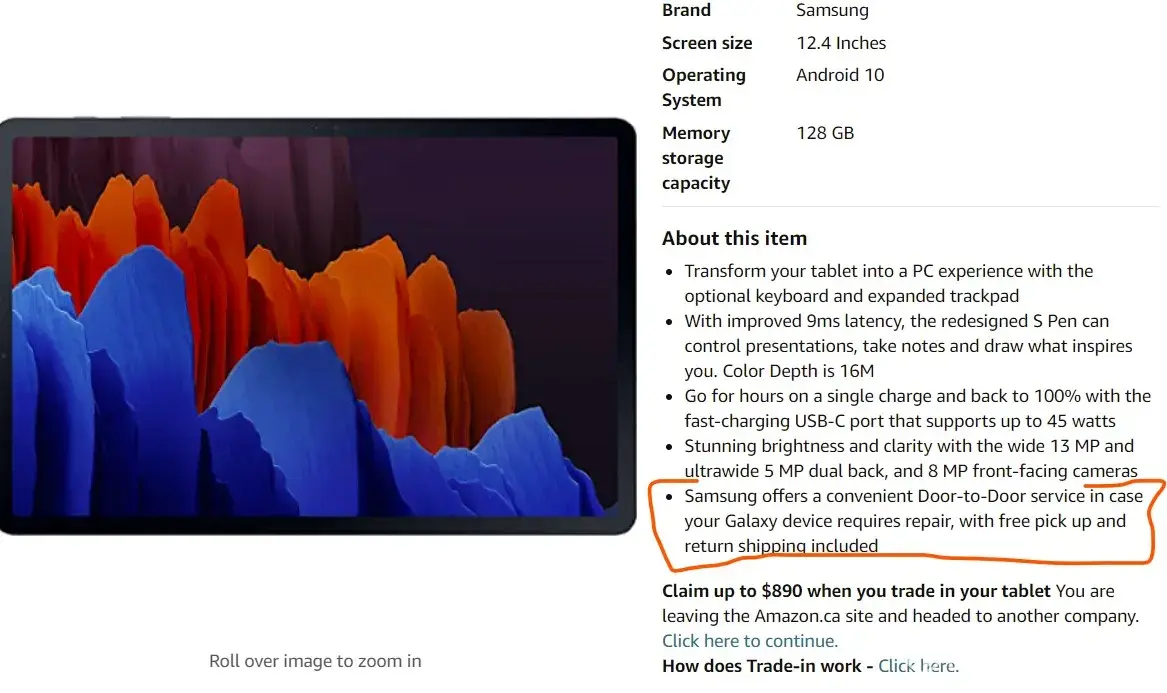Click the Android 10 operating system value
1167x693 pixels.
840,75
